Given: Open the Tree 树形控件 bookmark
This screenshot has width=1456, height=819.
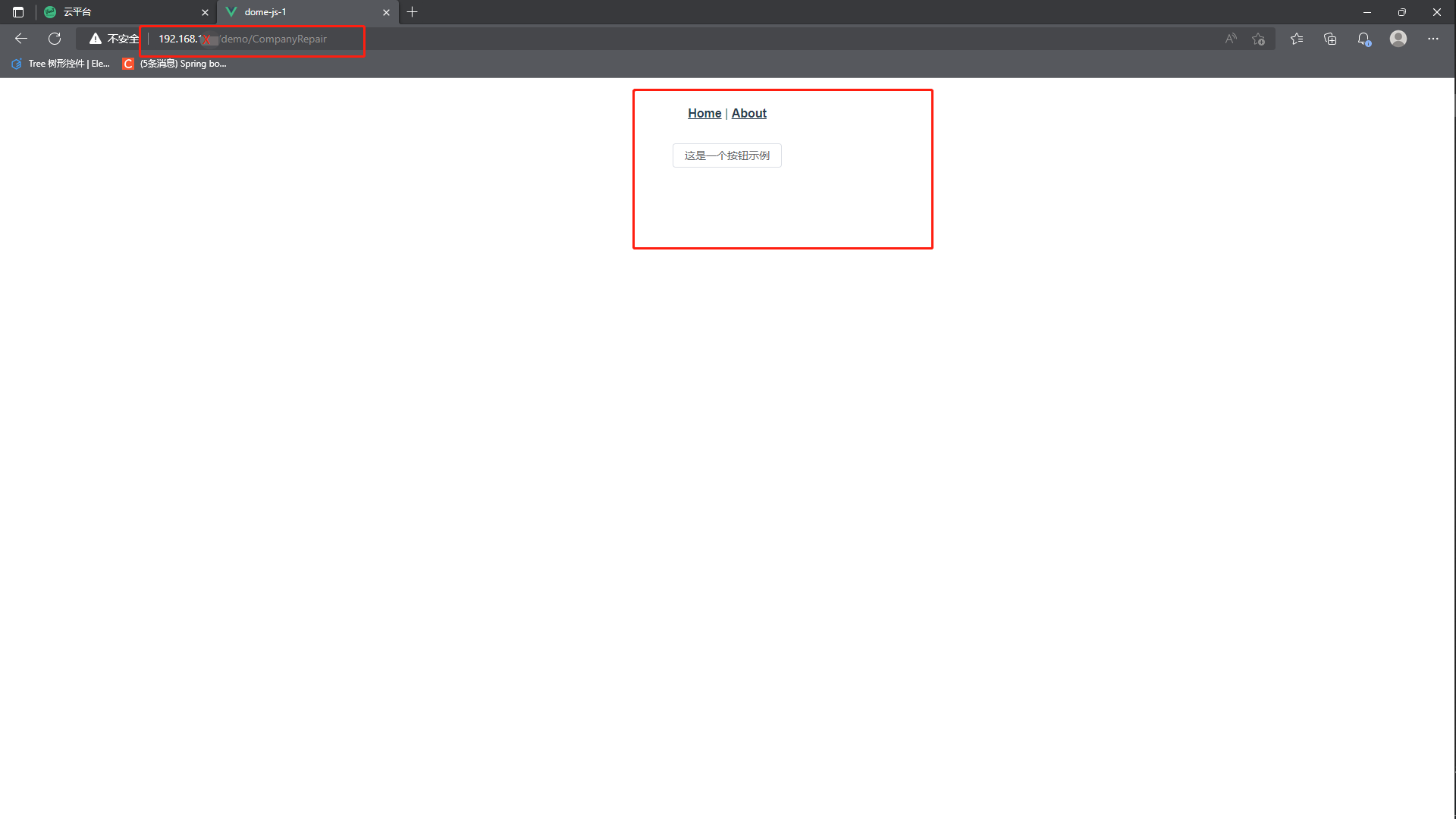Looking at the screenshot, I should click(61, 64).
